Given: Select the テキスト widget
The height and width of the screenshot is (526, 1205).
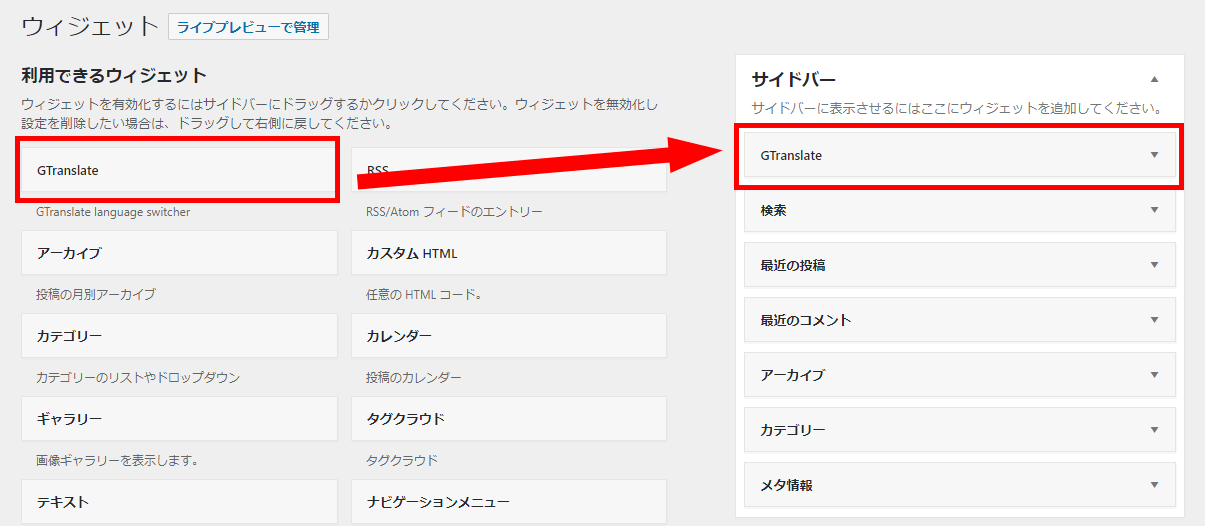Looking at the screenshot, I should 178,501.
